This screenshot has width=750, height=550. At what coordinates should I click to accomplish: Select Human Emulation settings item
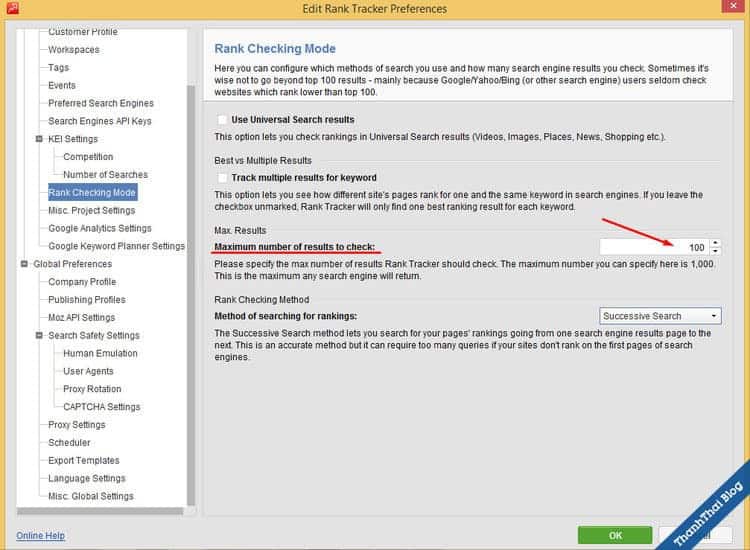100,353
